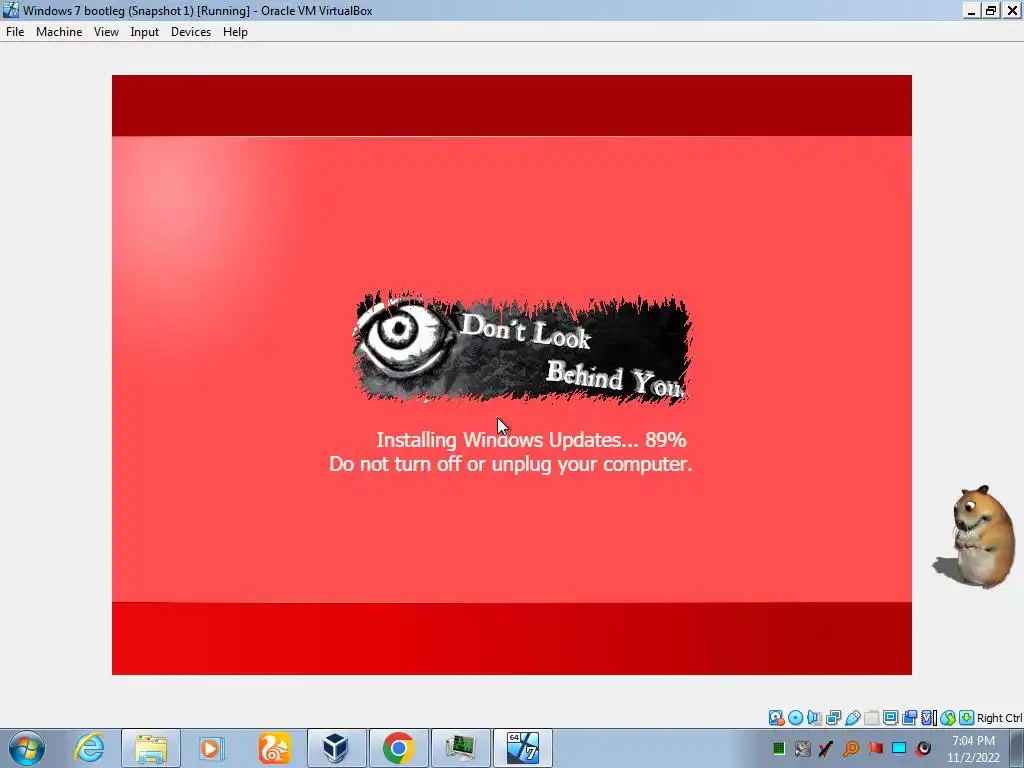Launch Internet Explorer from the taskbar
1024x768 pixels.
click(x=89, y=749)
